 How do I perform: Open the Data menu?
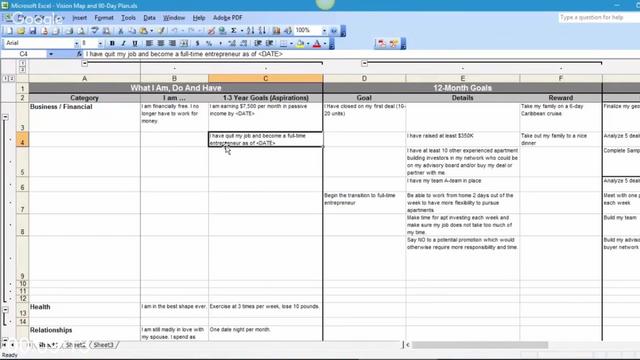coord(149,18)
